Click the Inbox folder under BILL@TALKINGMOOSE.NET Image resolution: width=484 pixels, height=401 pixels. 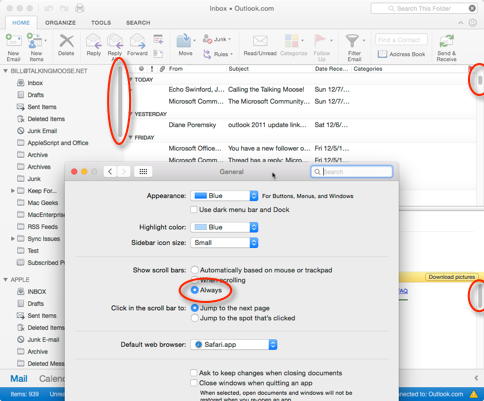[35, 83]
